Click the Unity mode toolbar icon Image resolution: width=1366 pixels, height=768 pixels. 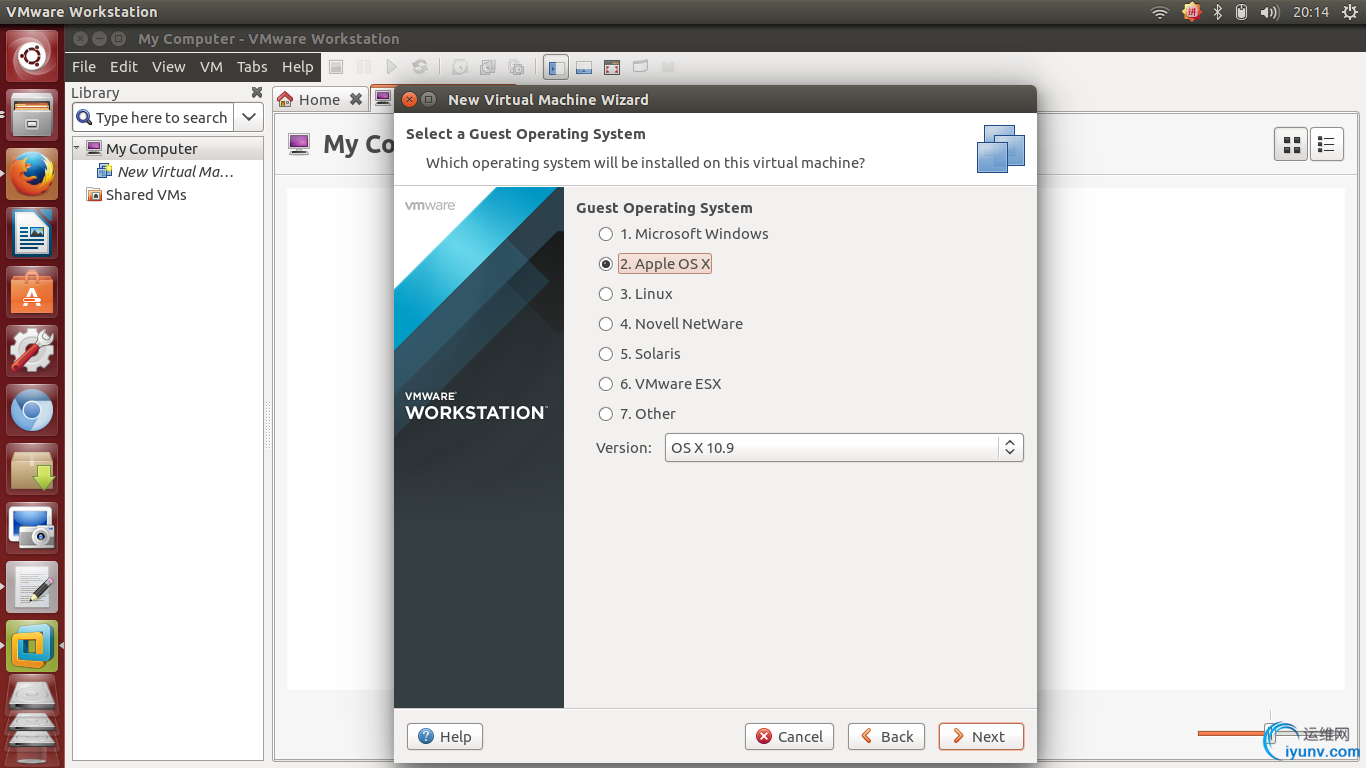640,67
